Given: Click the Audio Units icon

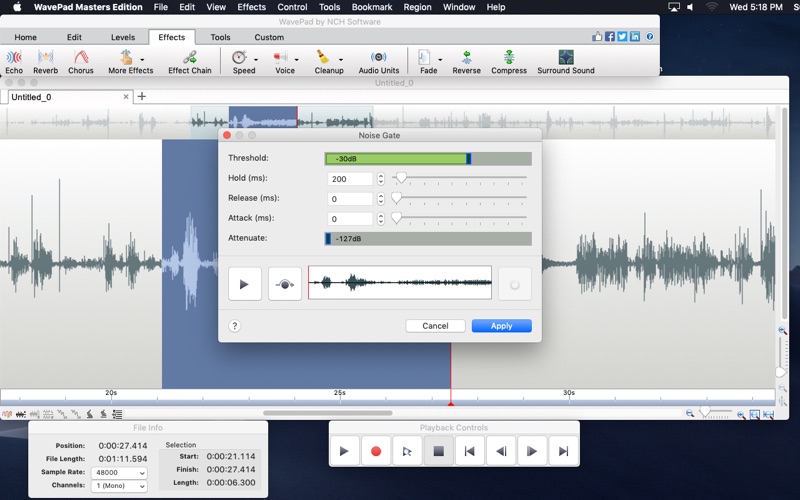Looking at the screenshot, I should tap(379, 58).
